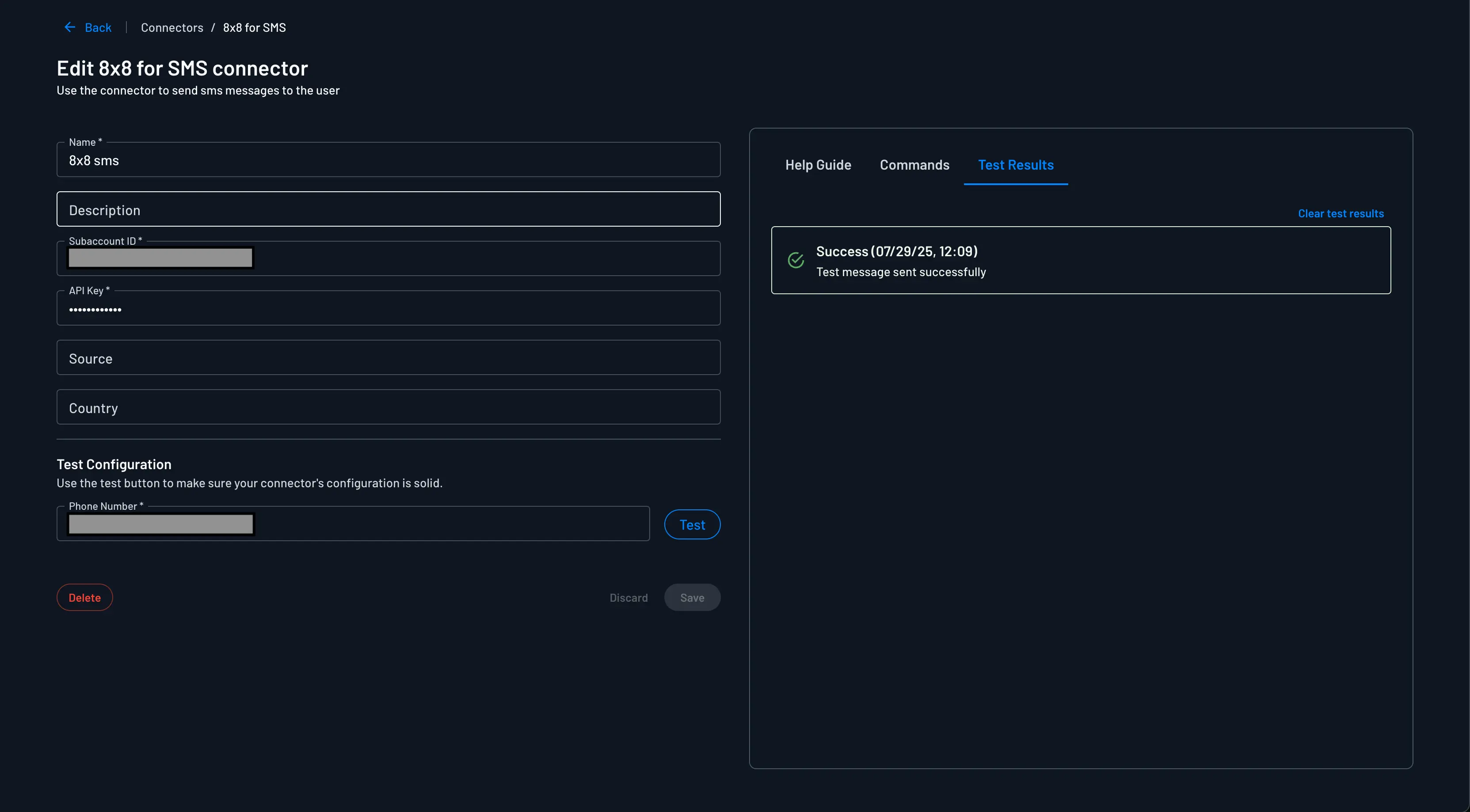This screenshot has height=812, width=1470.
Task: Focus the Name input field
Action: (x=388, y=161)
